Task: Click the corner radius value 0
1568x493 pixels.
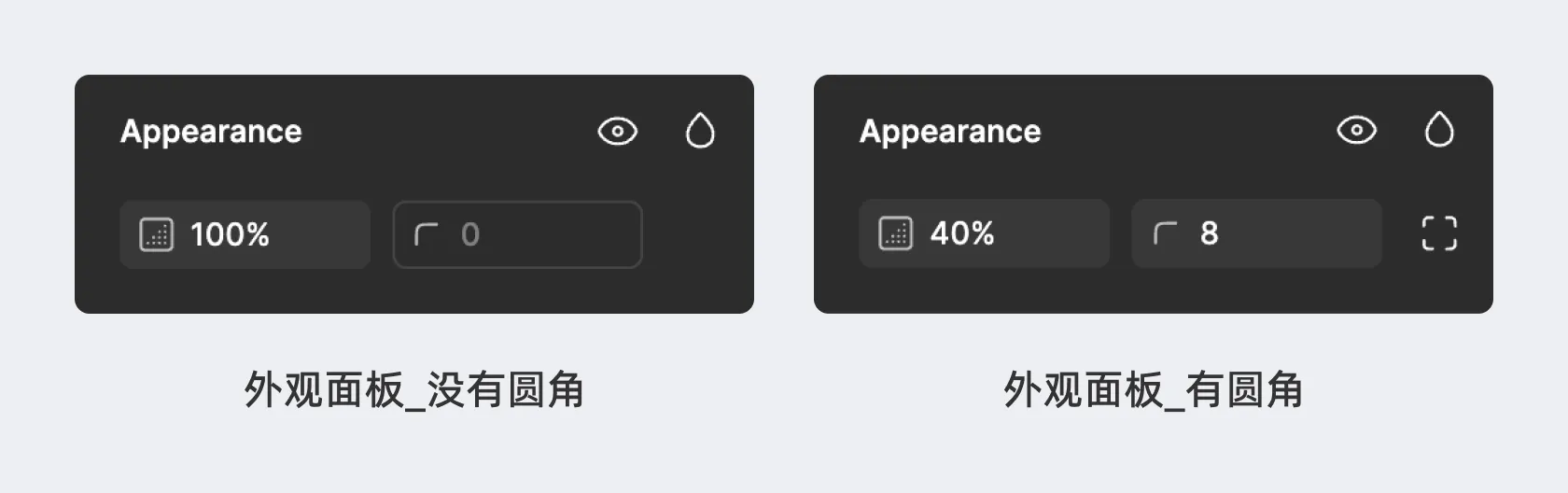Action: click(470, 234)
